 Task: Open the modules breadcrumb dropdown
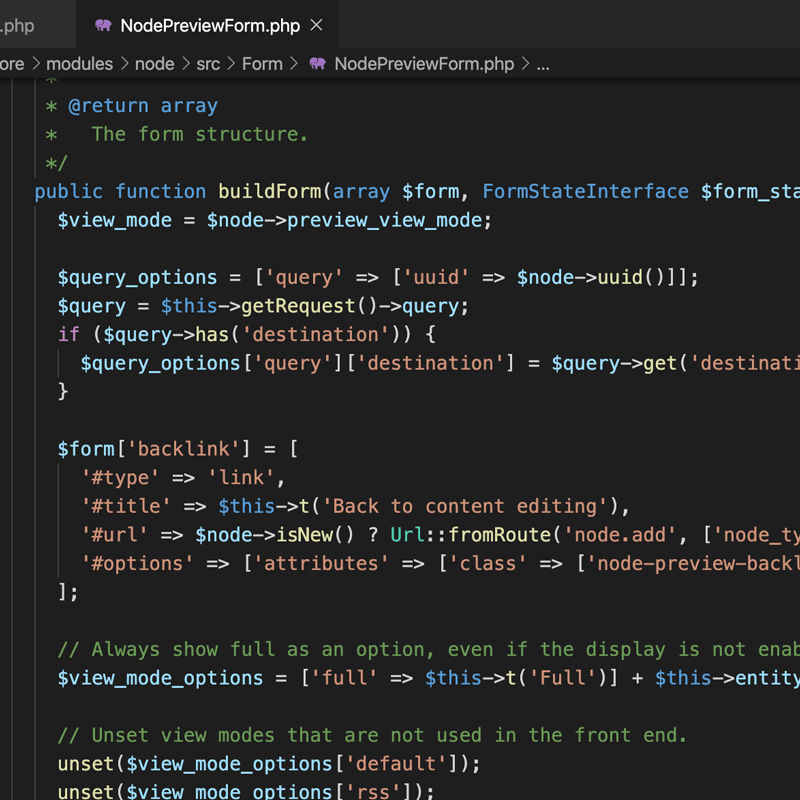point(80,63)
